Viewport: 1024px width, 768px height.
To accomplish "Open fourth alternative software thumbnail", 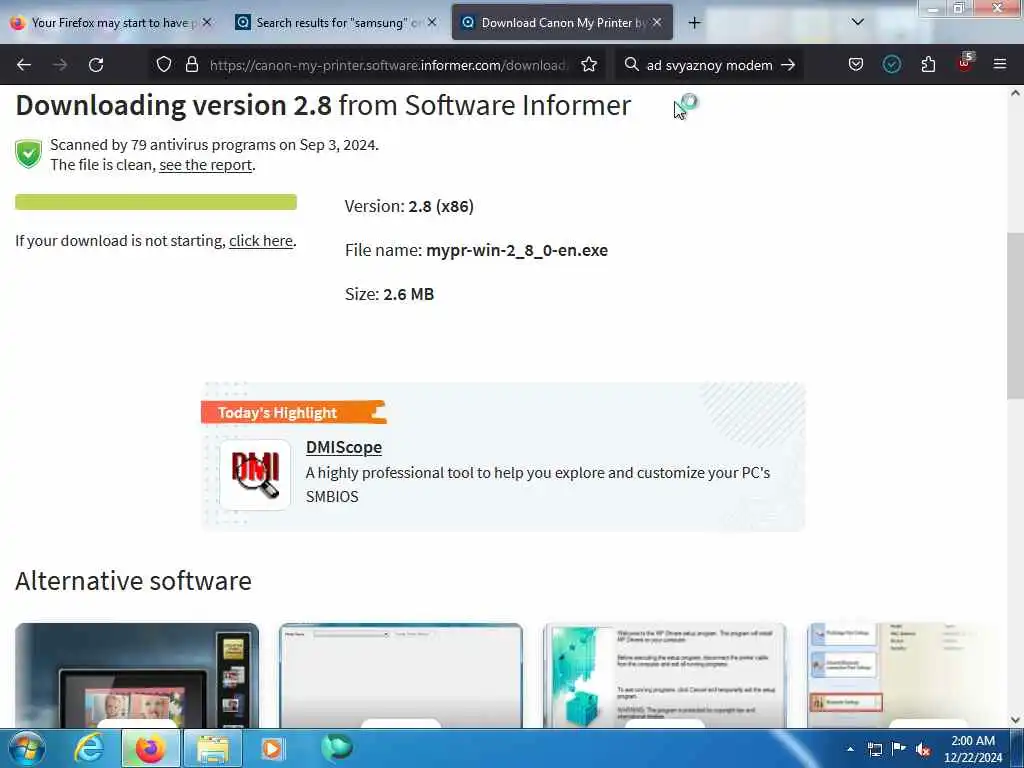I will [x=906, y=675].
